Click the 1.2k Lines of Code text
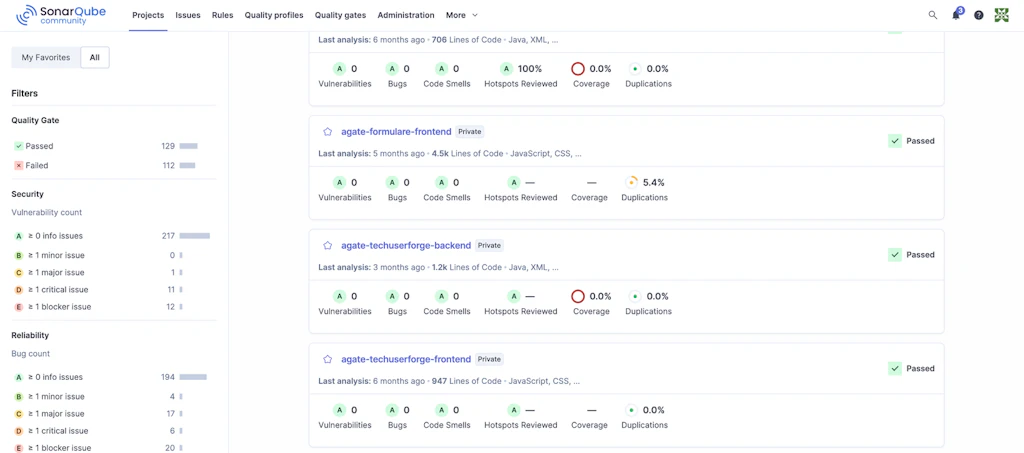Screen dimensions: 1024x453 [467, 268]
